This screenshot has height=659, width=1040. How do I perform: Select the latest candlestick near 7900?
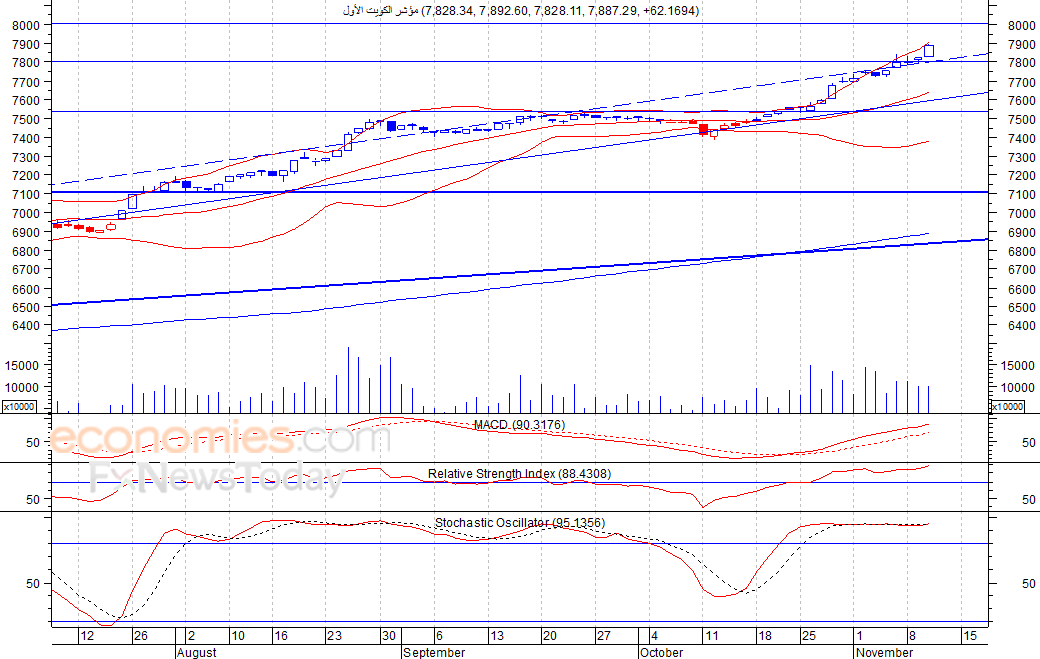point(929,50)
